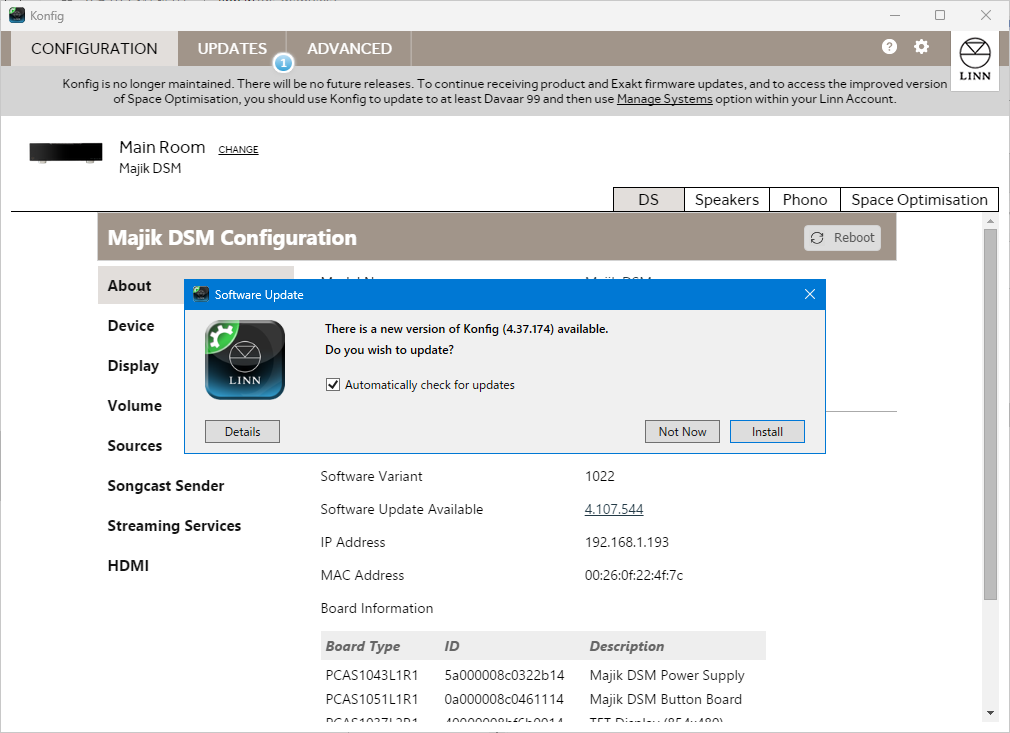1010x733 pixels.
Task: Click the scrollbar up arrow
Action: pyautogui.click(x=990, y=221)
